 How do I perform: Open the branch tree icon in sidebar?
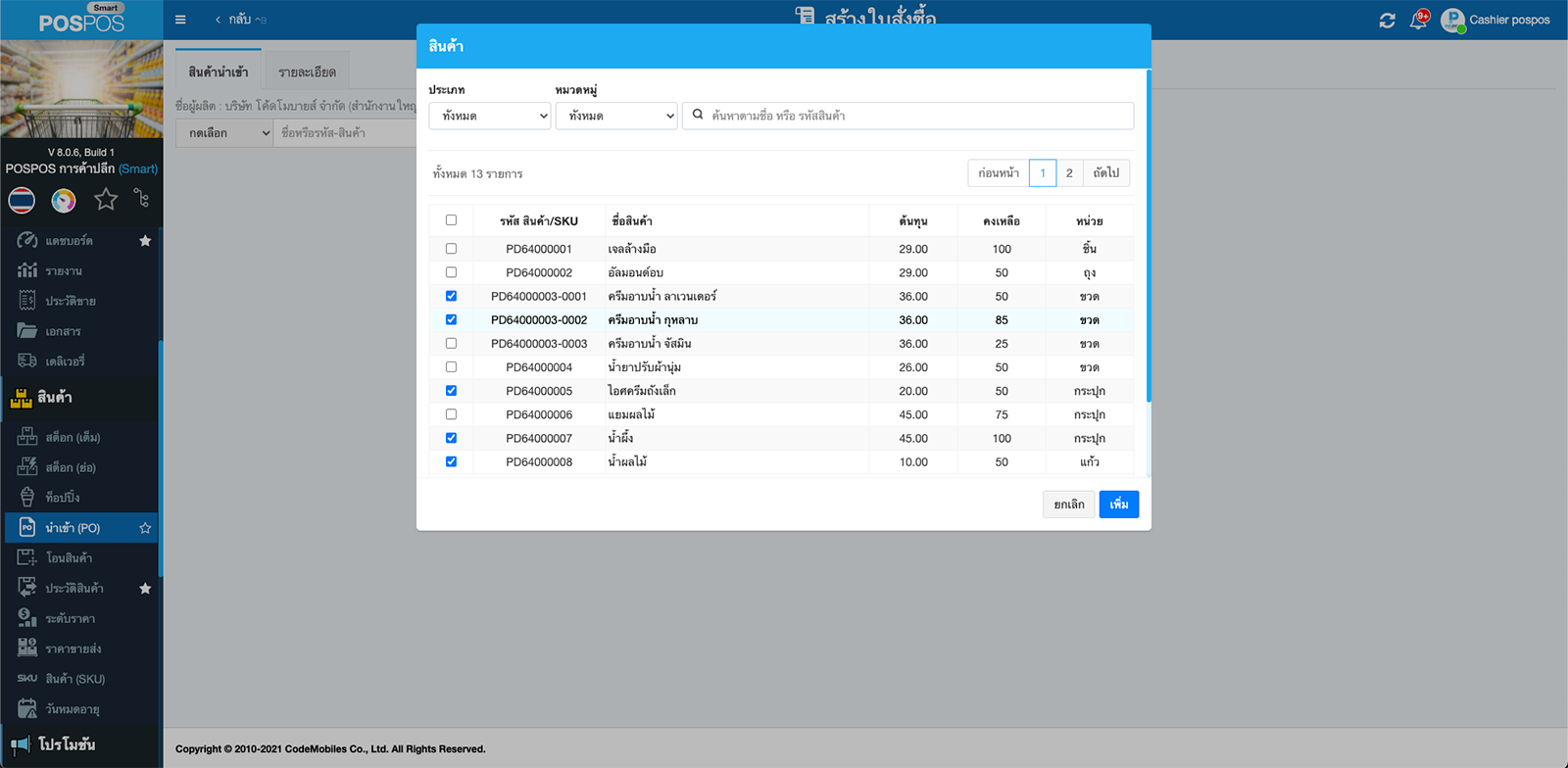142,199
